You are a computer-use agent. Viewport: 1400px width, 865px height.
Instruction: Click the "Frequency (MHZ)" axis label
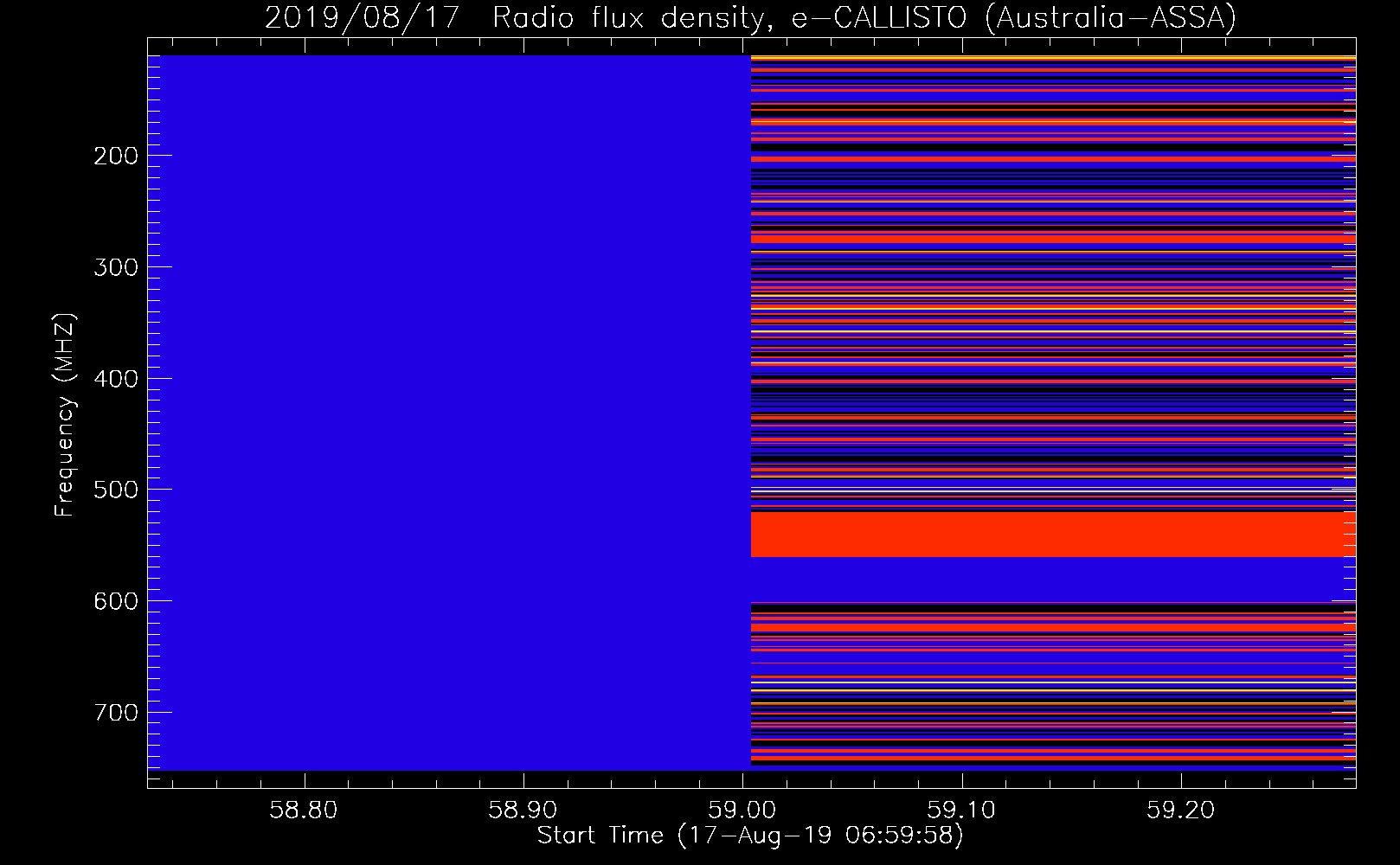(65, 415)
